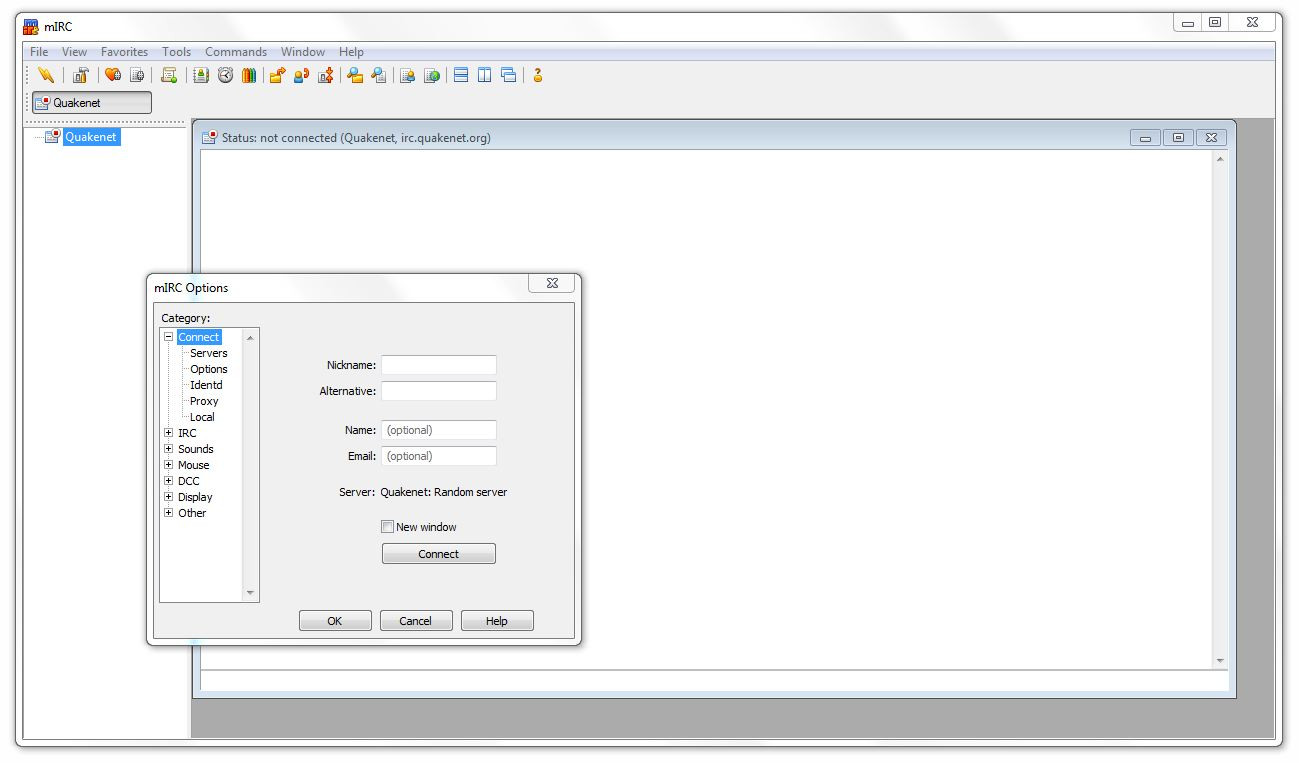The image size is (1299, 763).
Task: Tile windows horizontally via toolbar icon
Action: 461,75
